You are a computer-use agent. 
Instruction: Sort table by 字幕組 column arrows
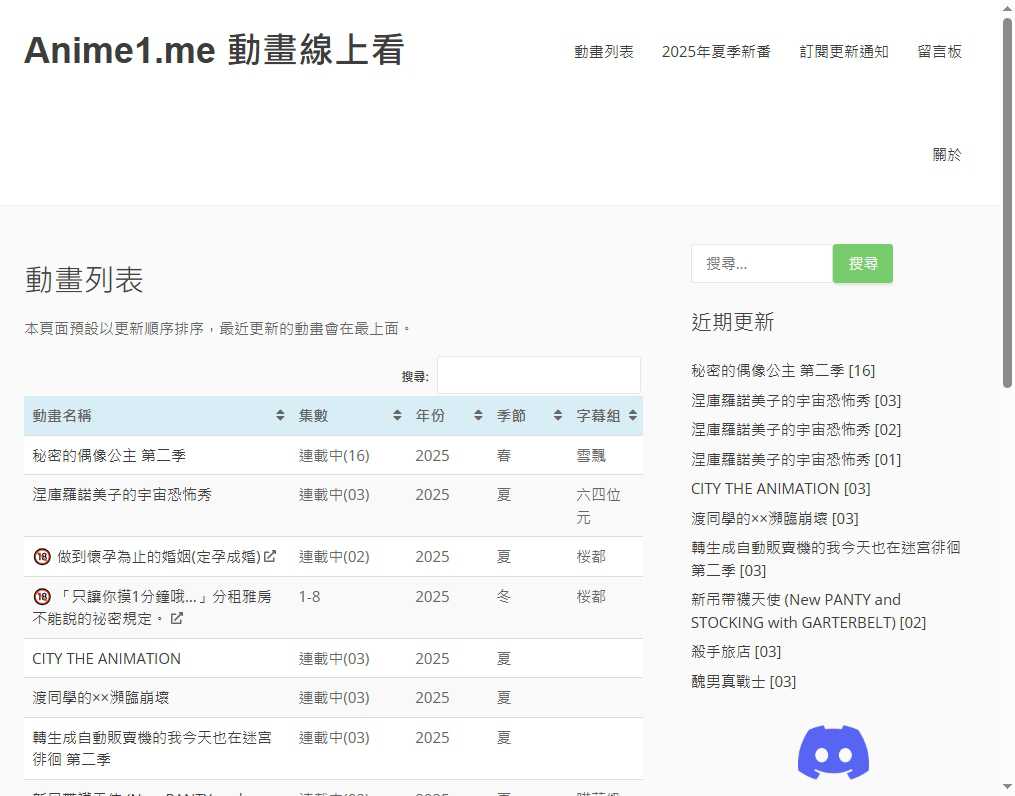633,416
